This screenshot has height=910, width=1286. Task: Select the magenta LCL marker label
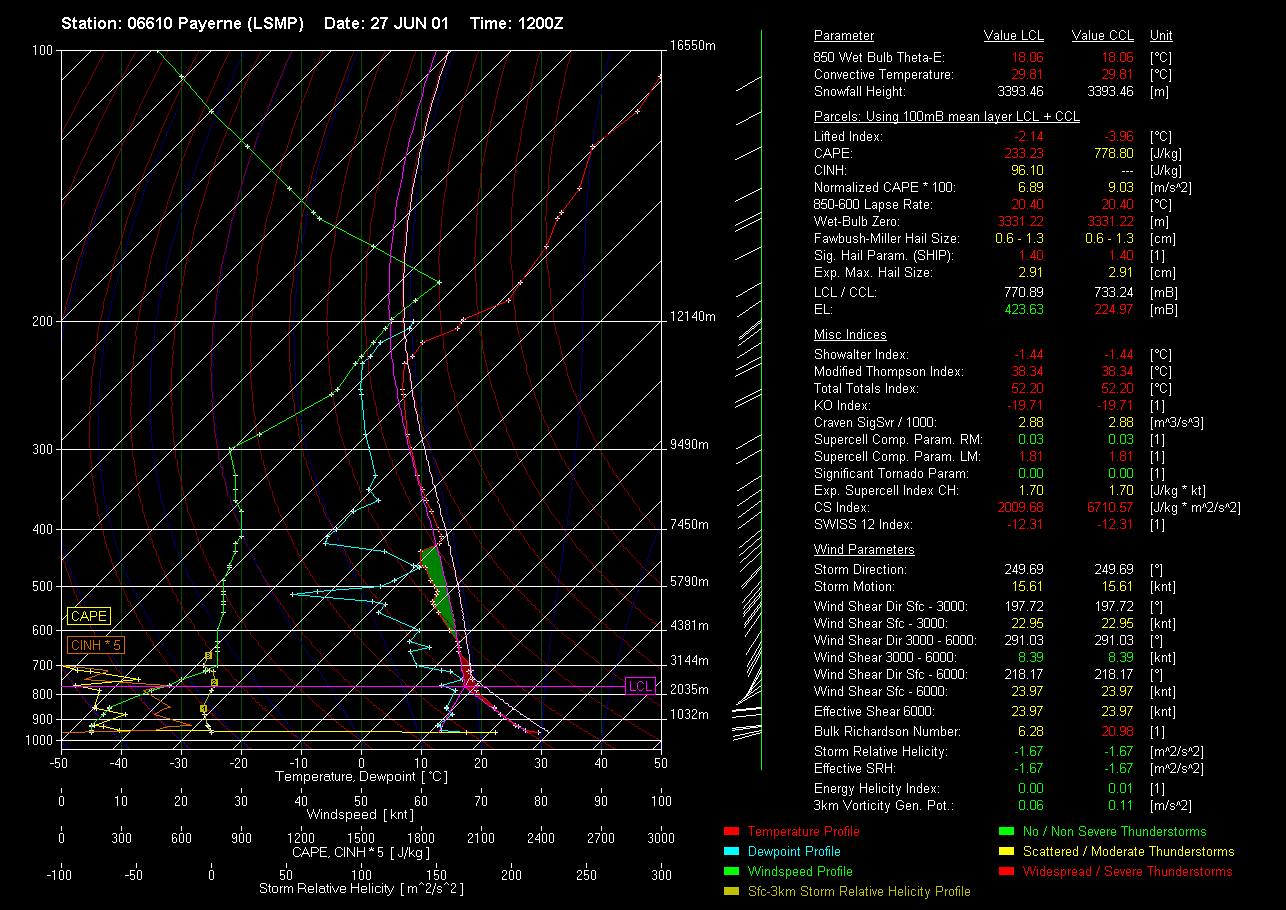click(x=640, y=686)
